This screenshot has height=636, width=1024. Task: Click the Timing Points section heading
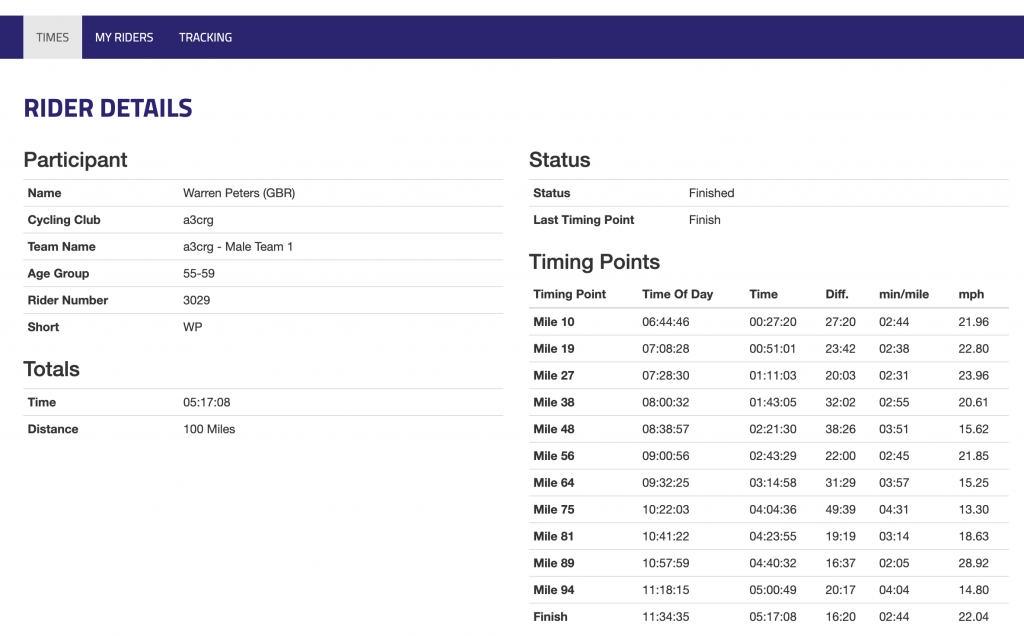(594, 261)
